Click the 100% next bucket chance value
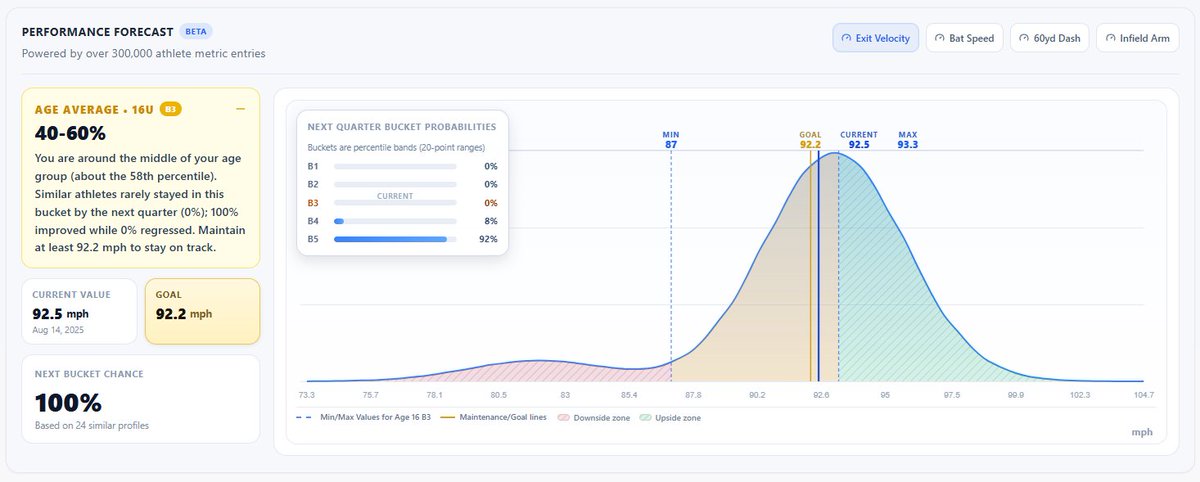 (x=68, y=402)
